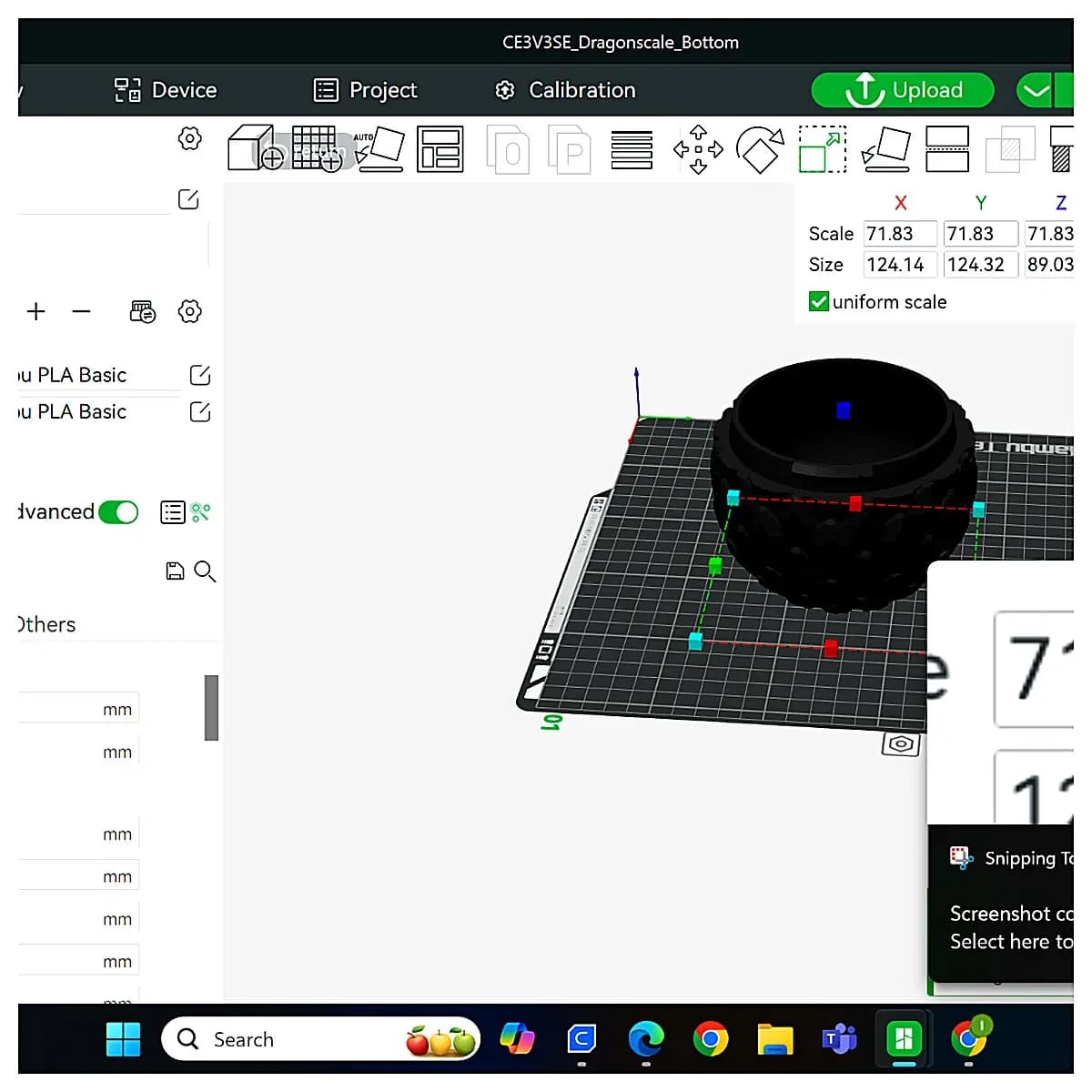The width and height of the screenshot is (1092, 1092).
Task: Activate the Lay on face tool
Action: 886,149
